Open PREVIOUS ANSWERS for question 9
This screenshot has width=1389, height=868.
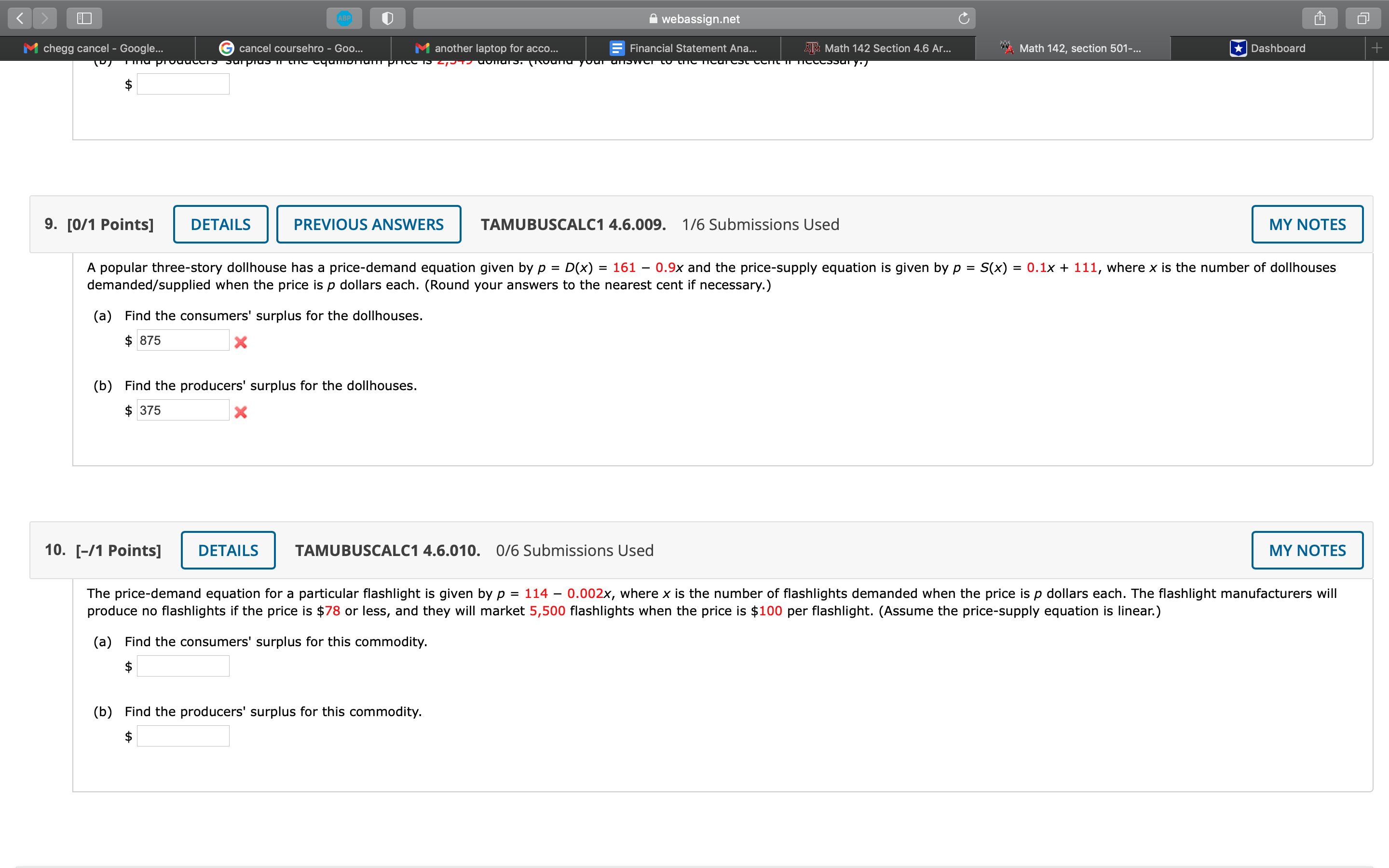click(368, 224)
